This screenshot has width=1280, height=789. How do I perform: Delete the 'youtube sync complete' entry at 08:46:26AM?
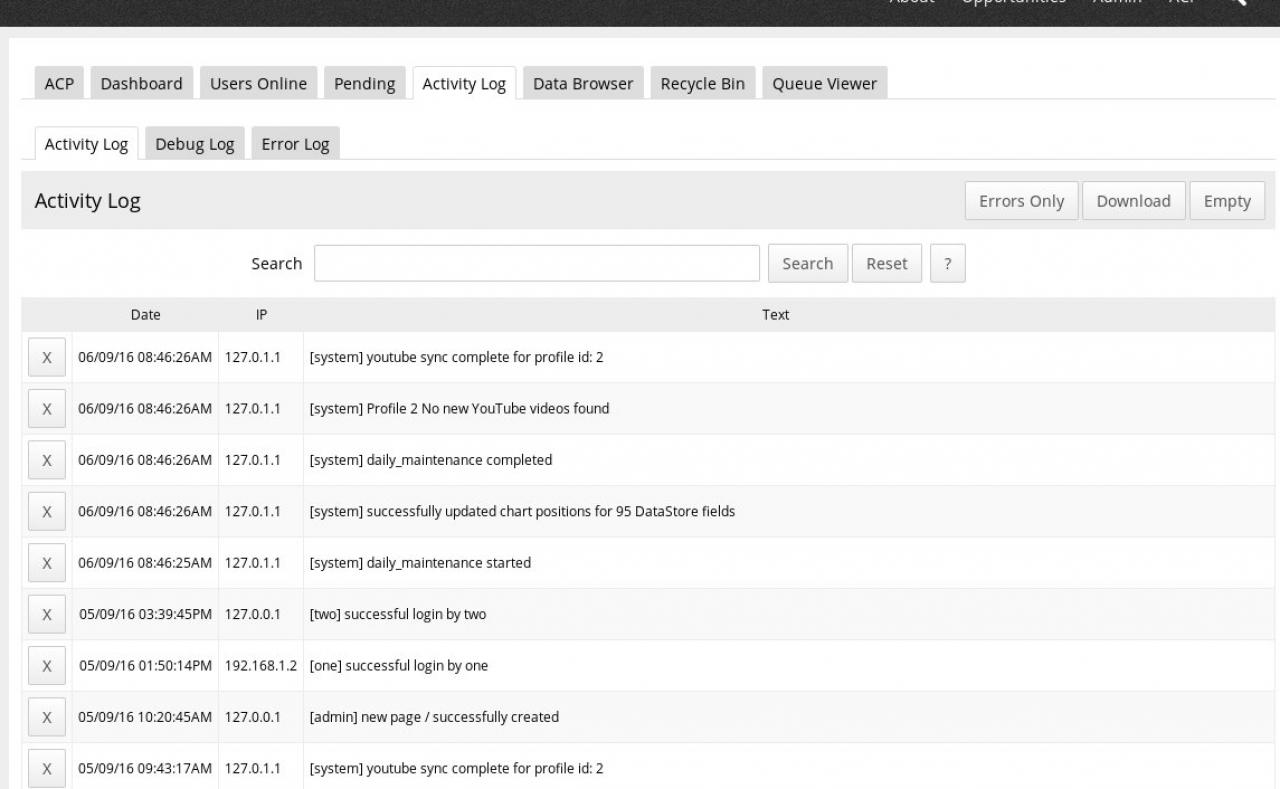[47, 357]
